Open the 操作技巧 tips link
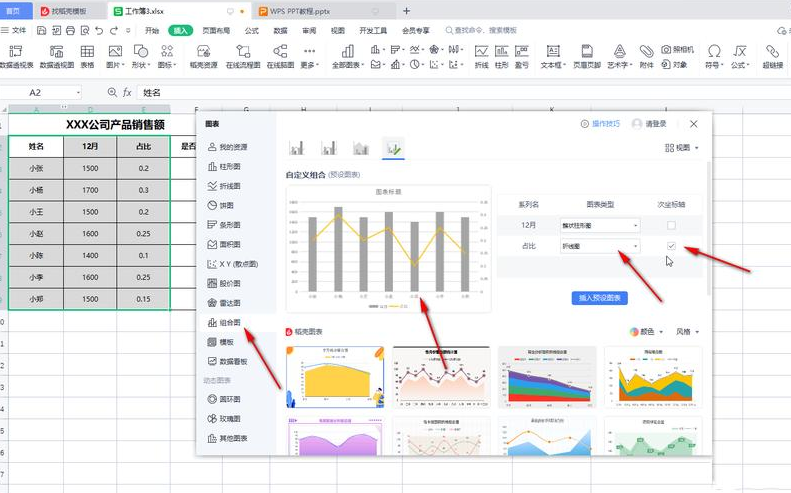The width and height of the screenshot is (791, 493). click(x=600, y=124)
